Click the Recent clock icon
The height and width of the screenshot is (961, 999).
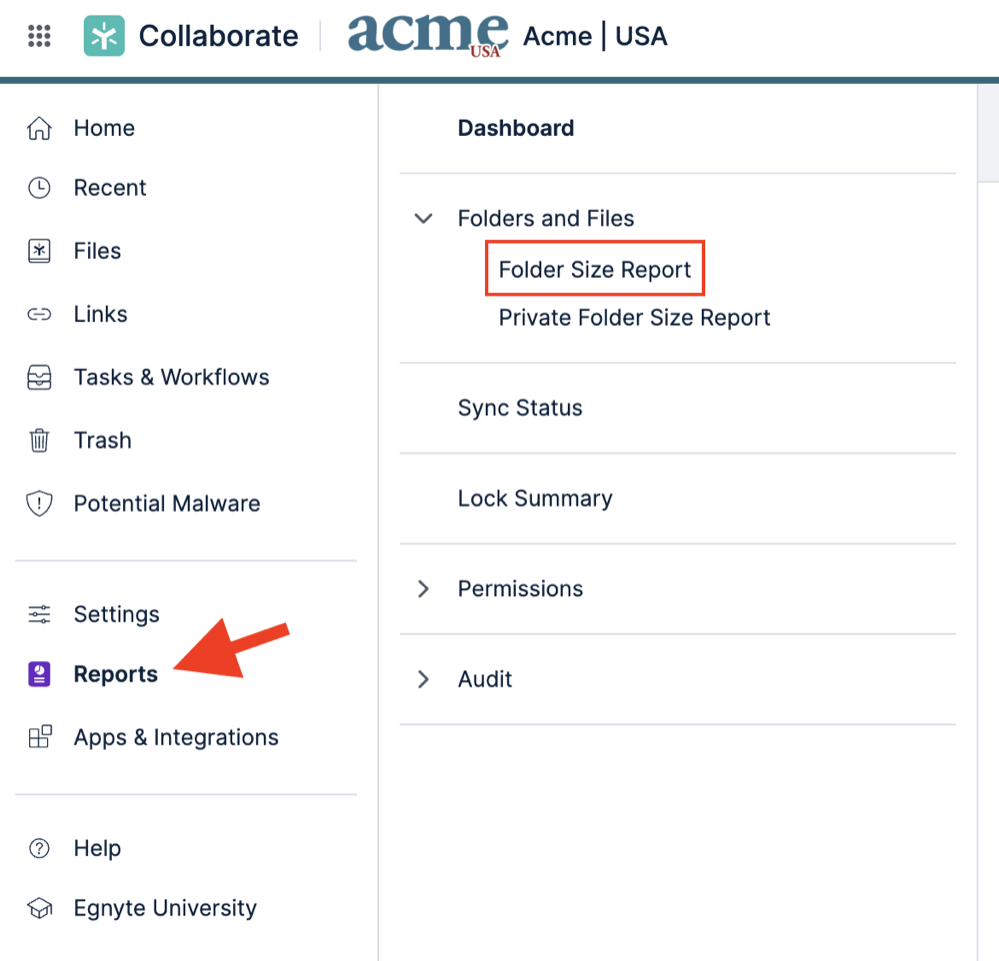click(x=39, y=188)
